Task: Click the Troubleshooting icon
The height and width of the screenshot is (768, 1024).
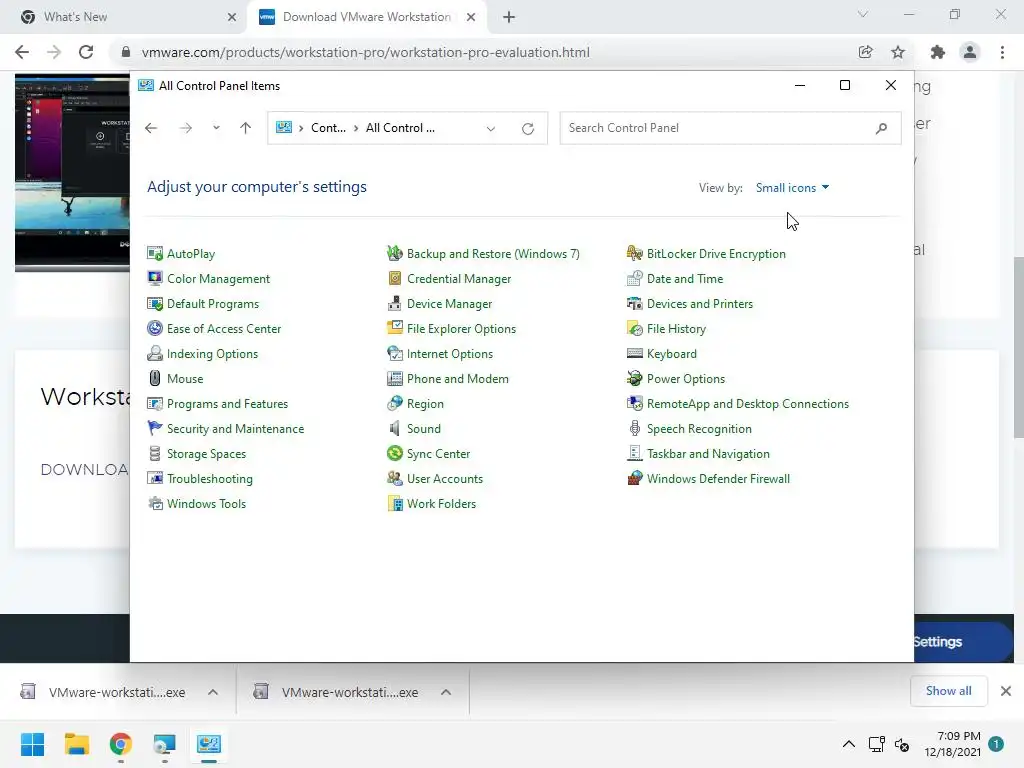Action: click(155, 479)
